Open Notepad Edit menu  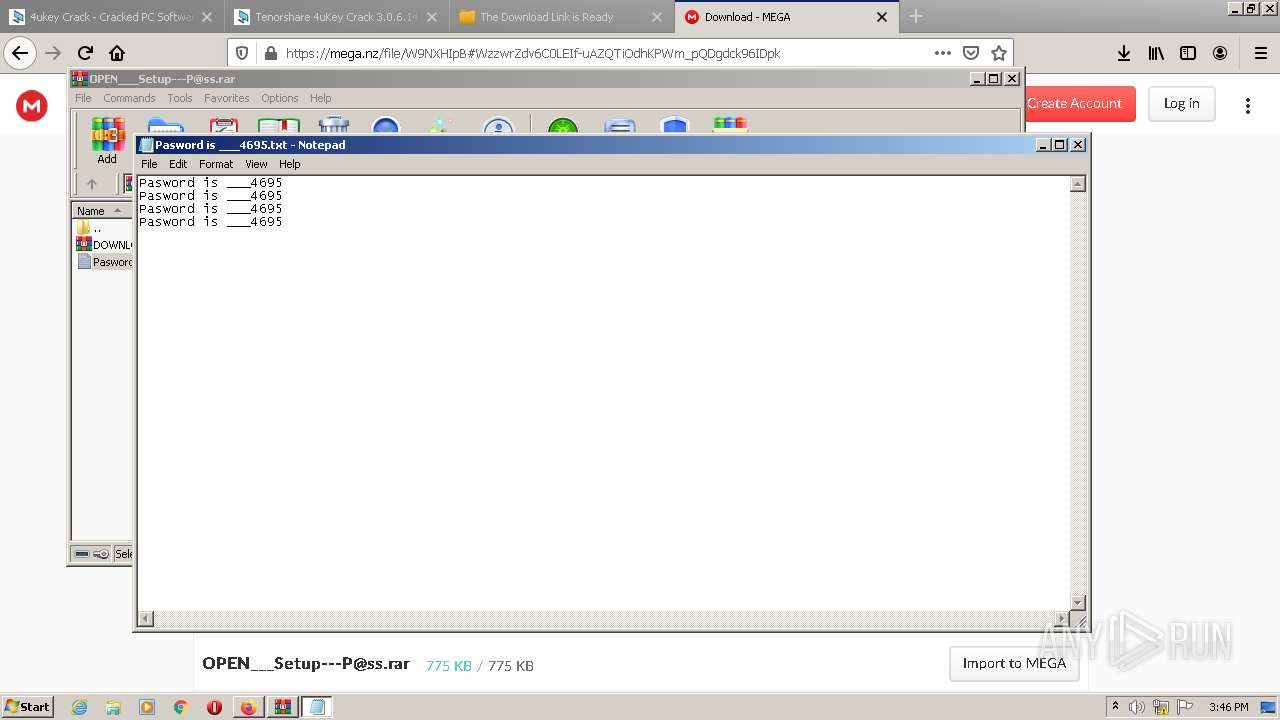click(x=178, y=164)
